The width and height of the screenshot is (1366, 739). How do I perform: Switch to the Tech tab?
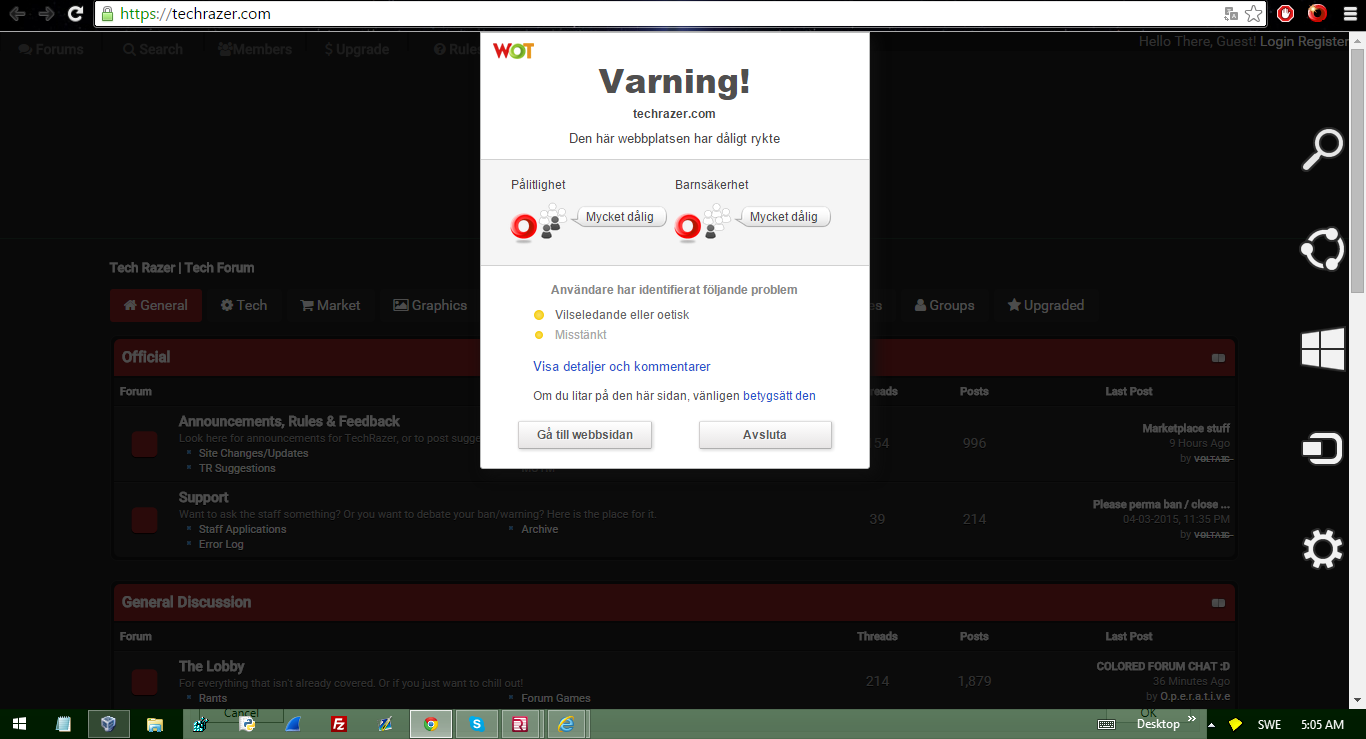[x=244, y=305]
